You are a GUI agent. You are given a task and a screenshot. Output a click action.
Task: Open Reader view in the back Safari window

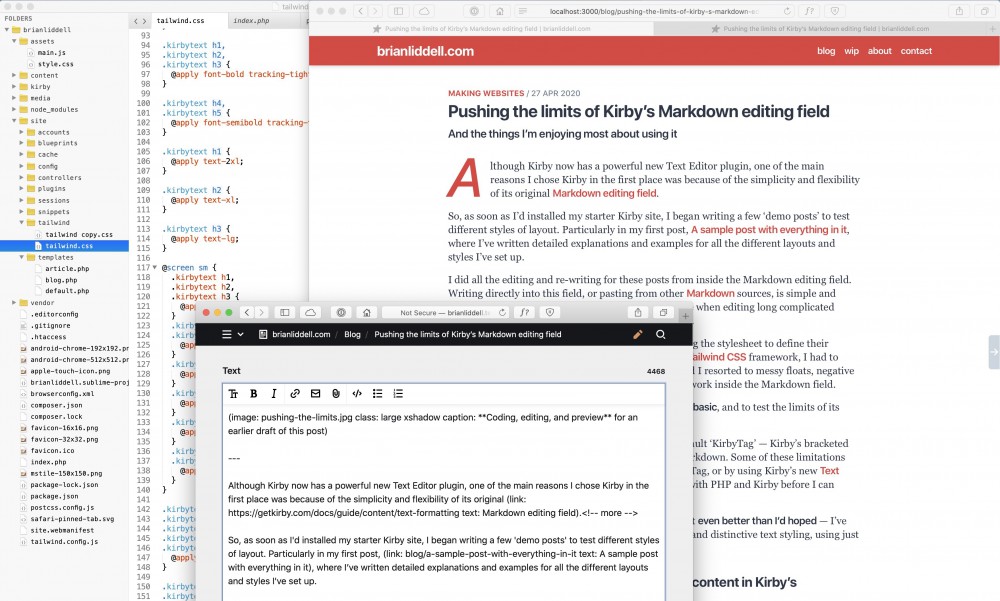523,11
